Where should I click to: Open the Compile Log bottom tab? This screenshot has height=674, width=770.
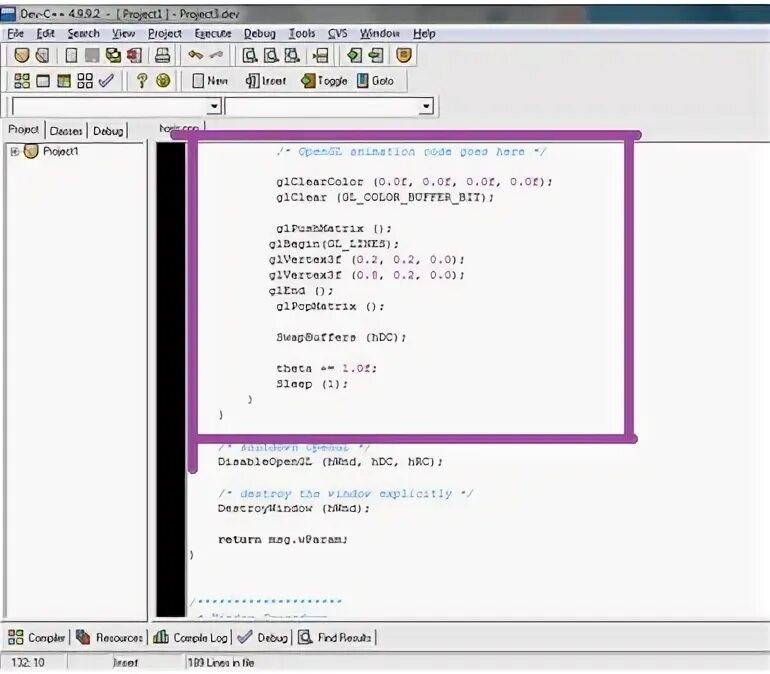[191, 637]
